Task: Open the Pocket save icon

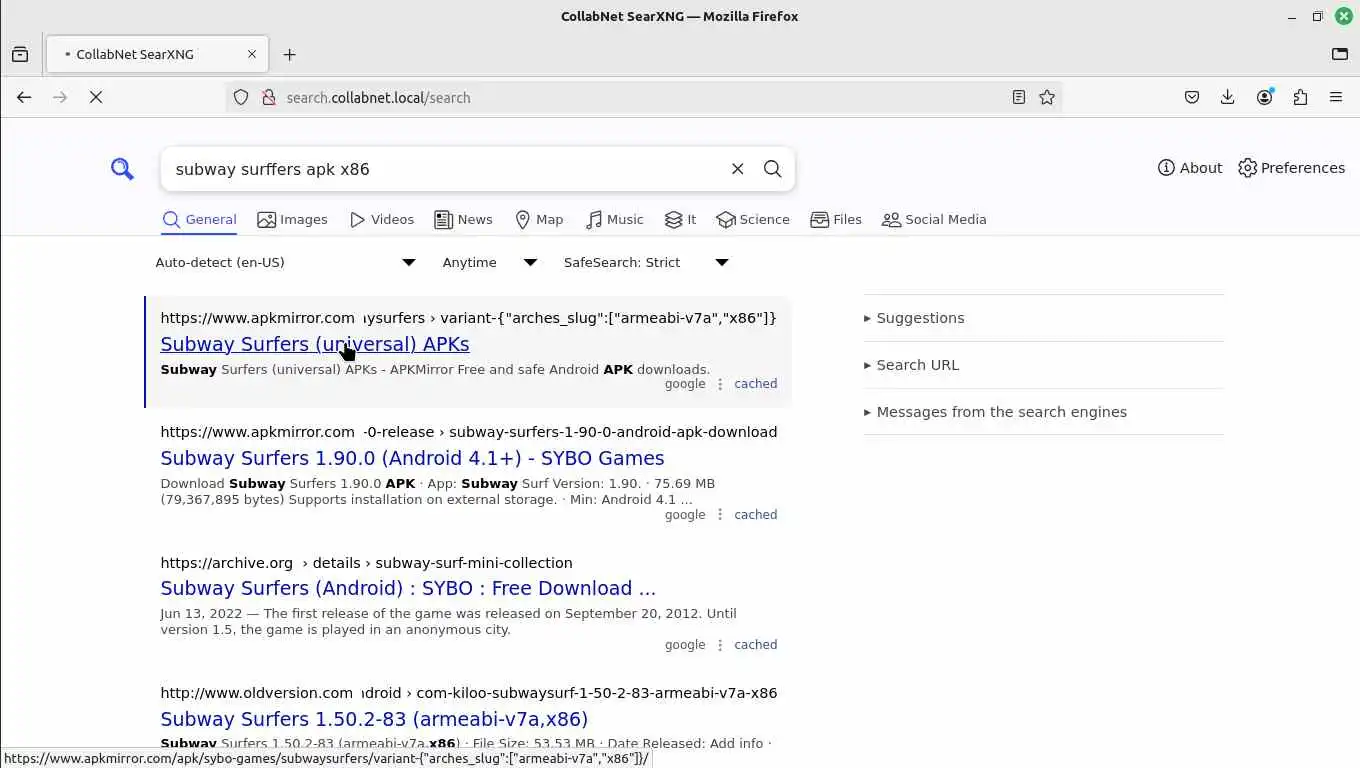Action: [1192, 97]
